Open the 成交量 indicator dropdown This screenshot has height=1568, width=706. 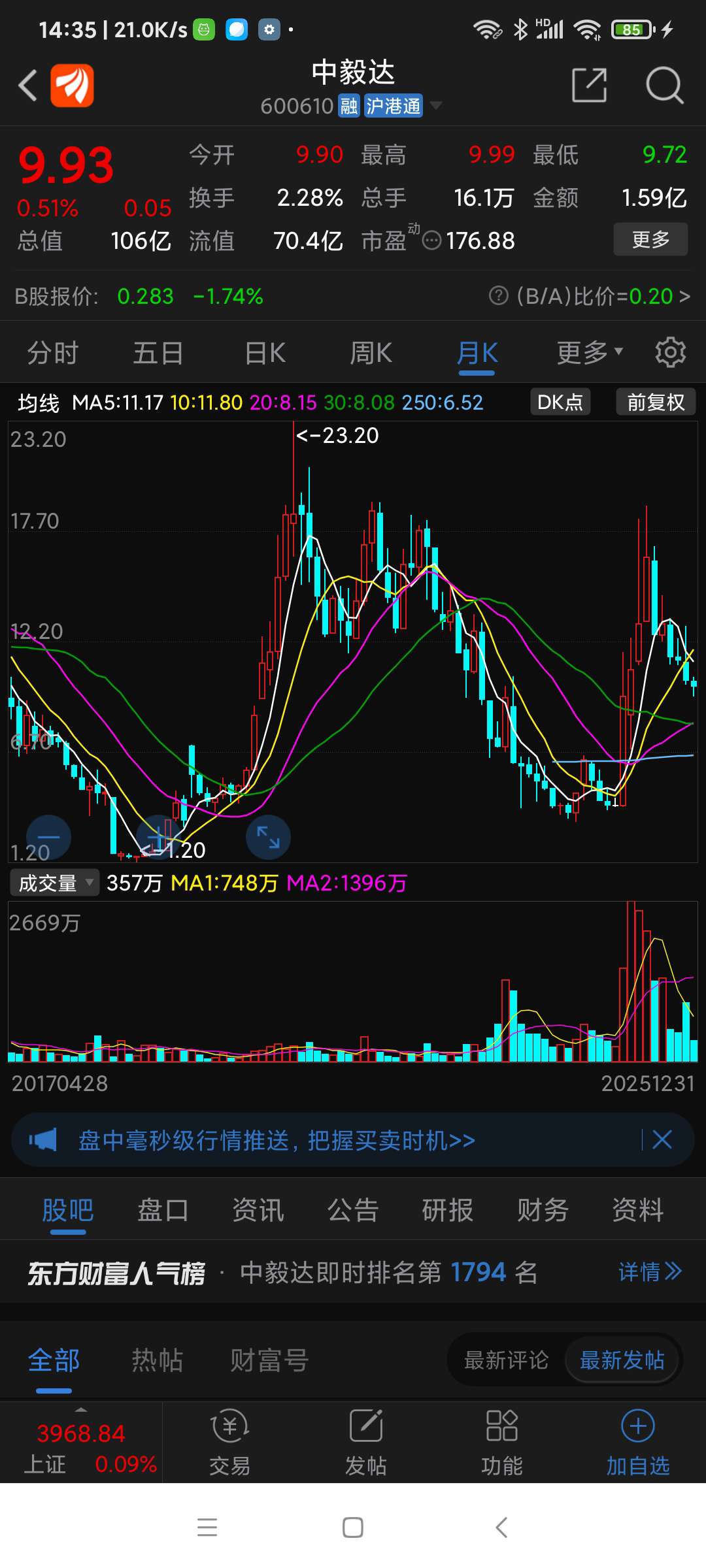54,883
